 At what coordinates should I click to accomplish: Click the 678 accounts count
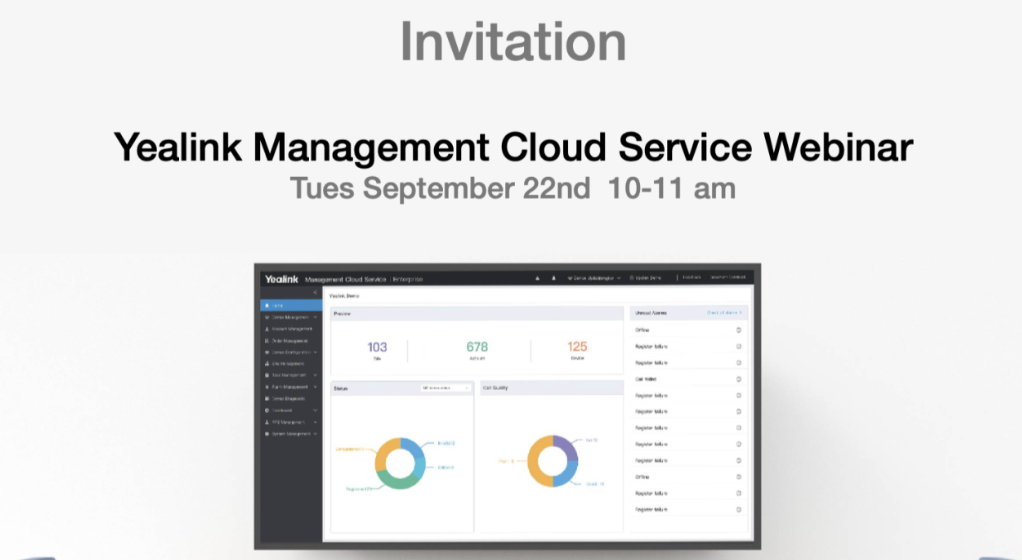(477, 347)
